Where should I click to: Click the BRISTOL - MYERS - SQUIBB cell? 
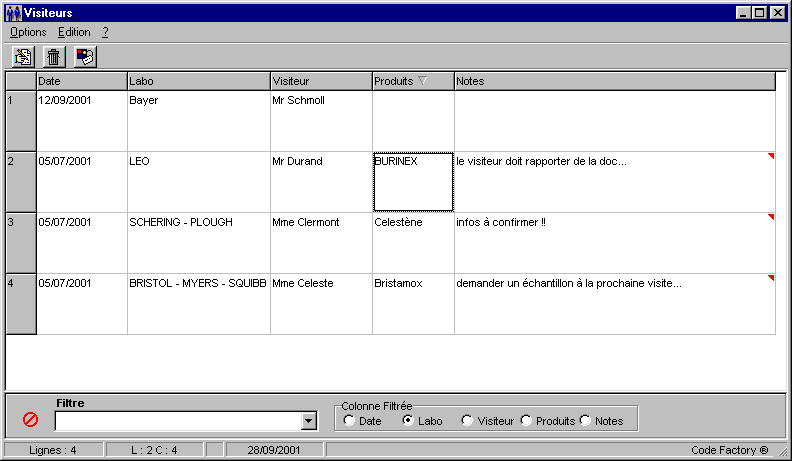(x=199, y=304)
